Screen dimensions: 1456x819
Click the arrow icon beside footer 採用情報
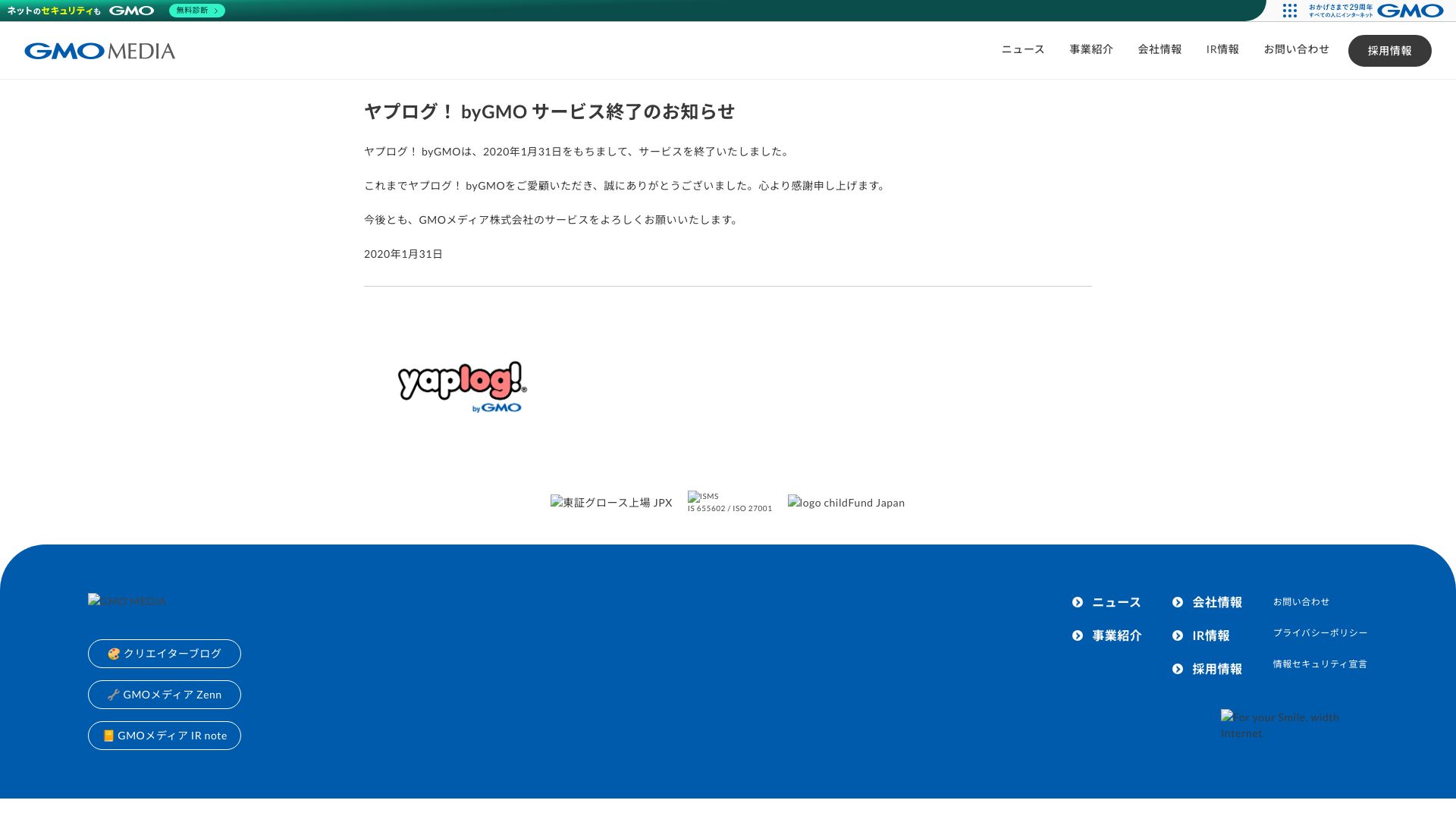(x=1178, y=669)
